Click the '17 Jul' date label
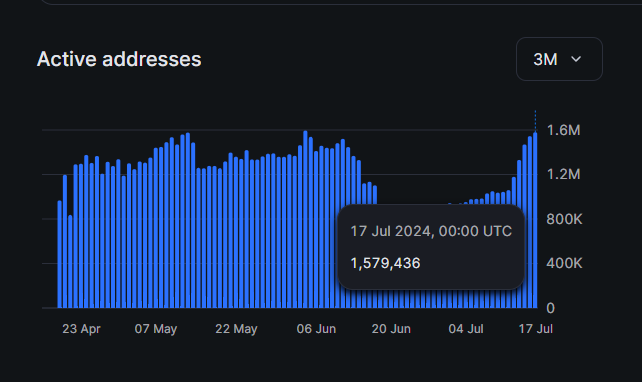Image resolution: width=642 pixels, height=384 pixels. (536, 329)
